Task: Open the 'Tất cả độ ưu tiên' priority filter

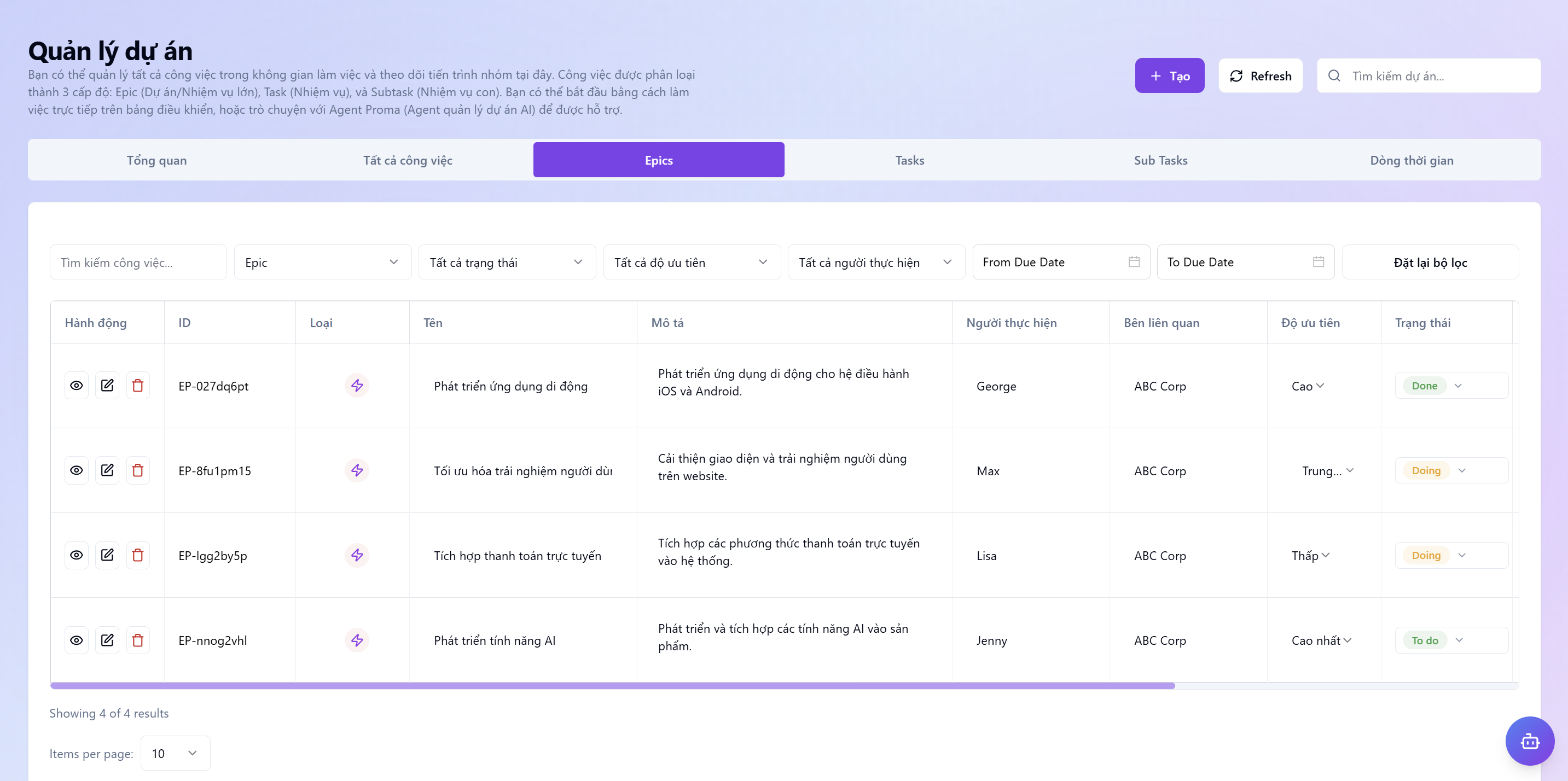Action: point(692,262)
